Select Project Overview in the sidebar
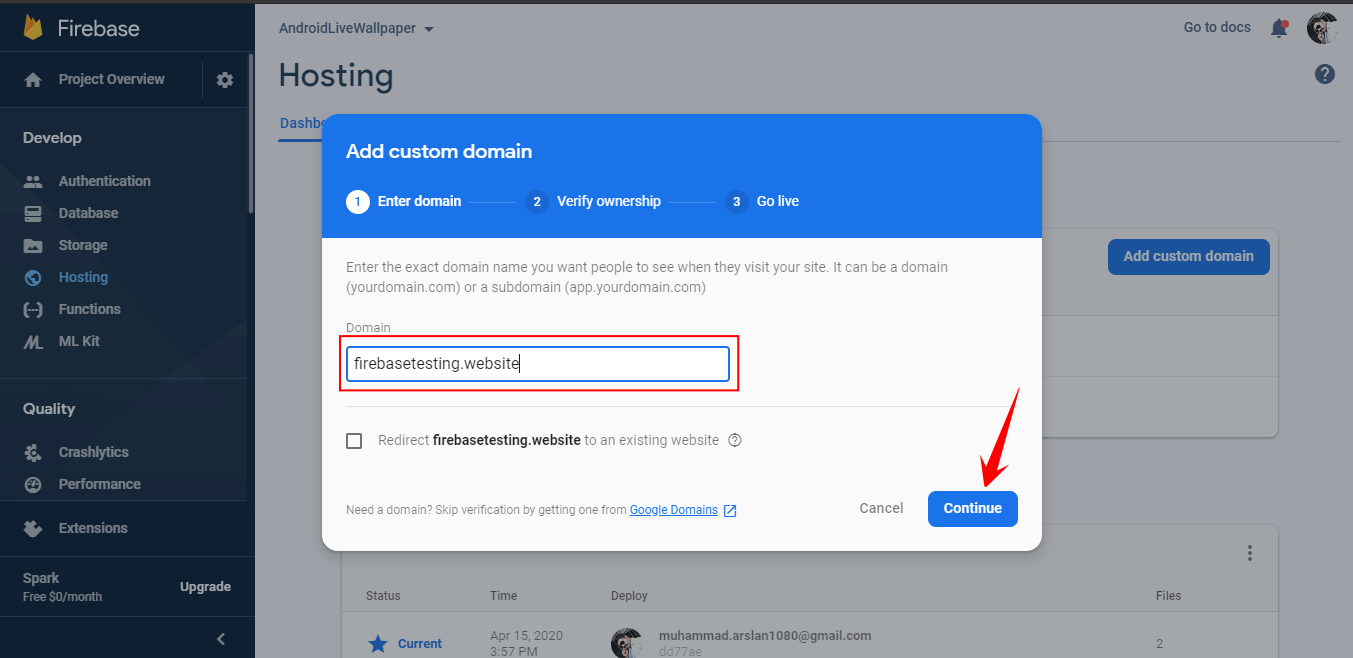The image size is (1353, 658). pos(112,80)
